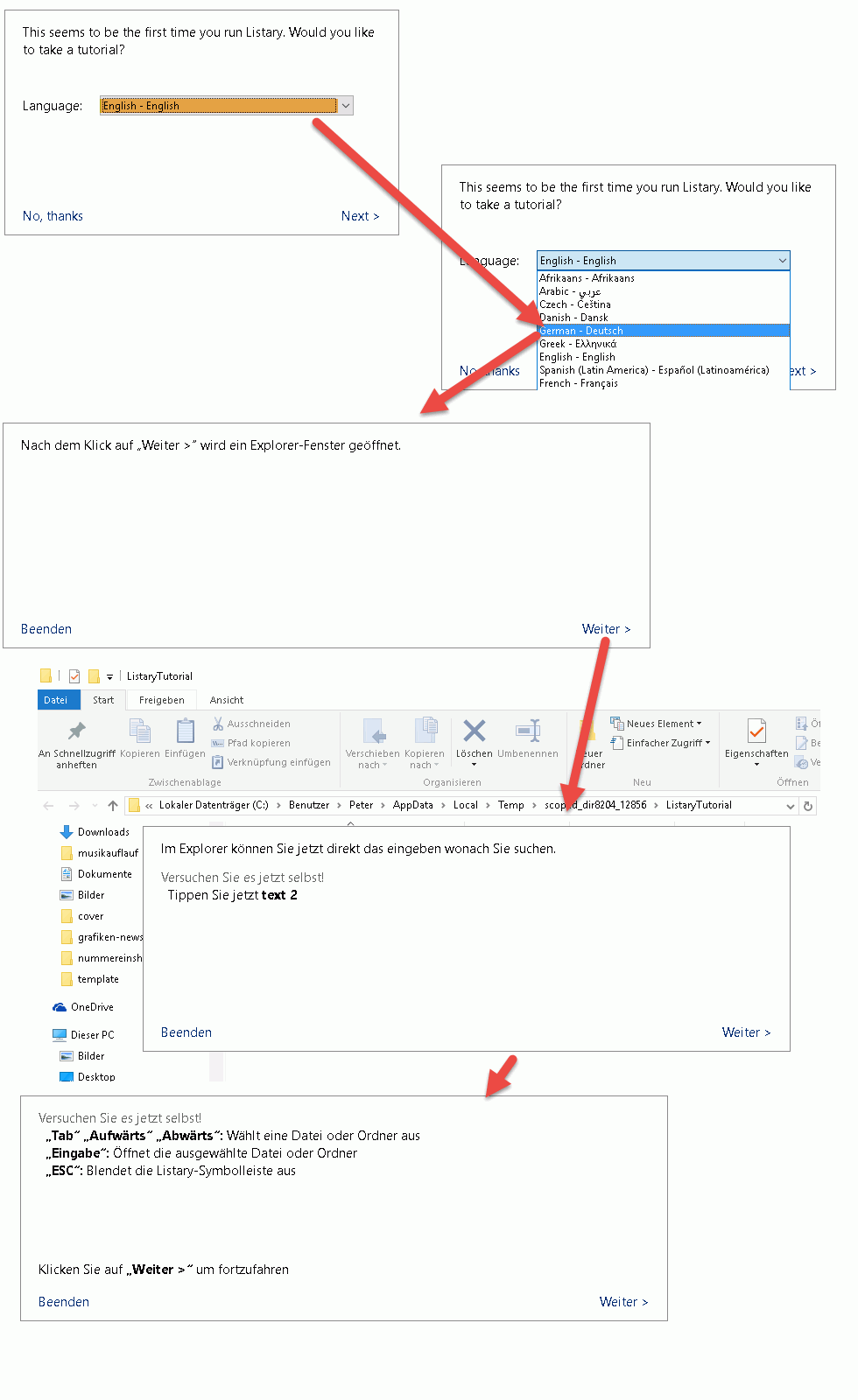The width and height of the screenshot is (858, 1400).
Task: Click 'Next >' in the first tutorial dialog
Action: (x=361, y=216)
